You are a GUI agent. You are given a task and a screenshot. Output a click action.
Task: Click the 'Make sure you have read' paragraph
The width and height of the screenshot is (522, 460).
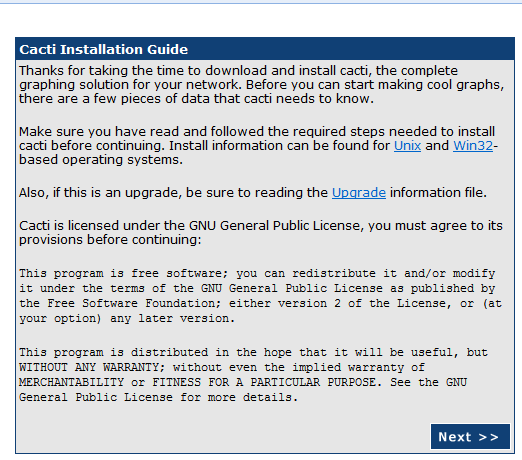click(x=258, y=146)
